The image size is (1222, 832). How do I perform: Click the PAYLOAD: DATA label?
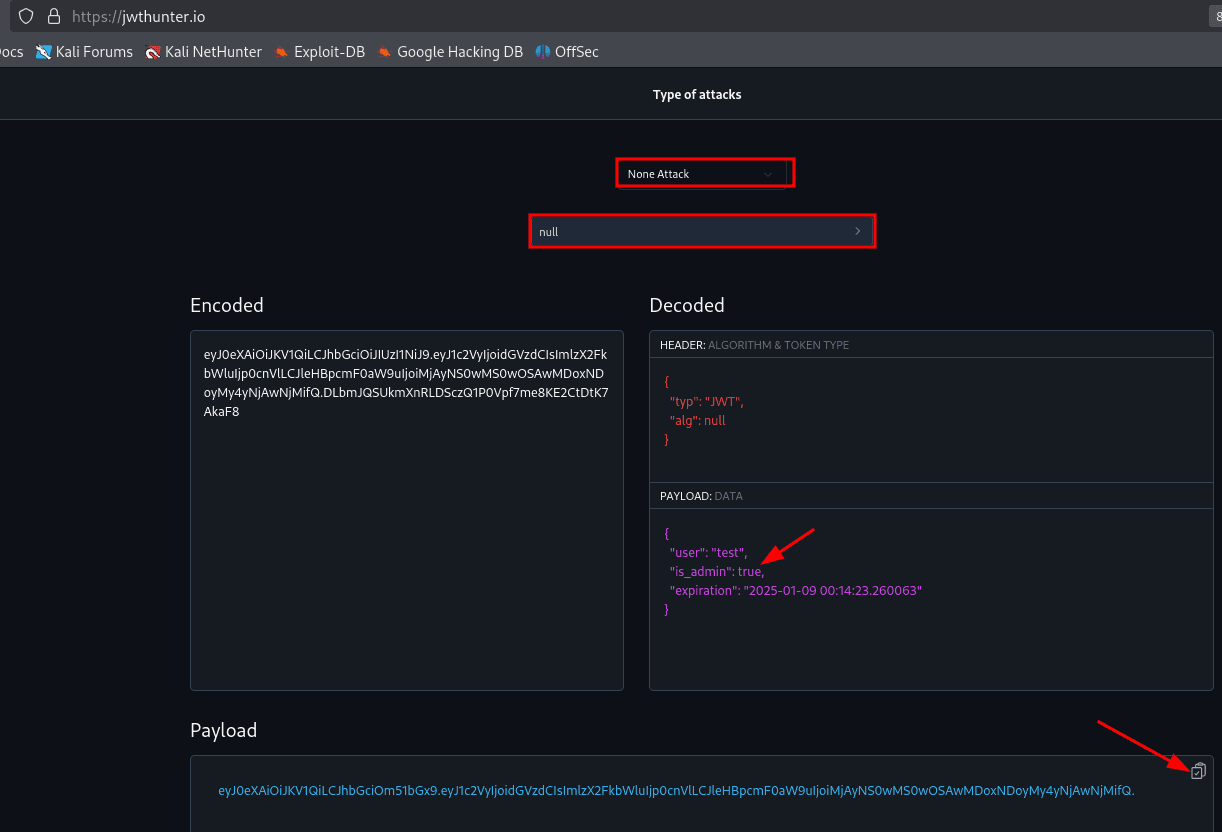[x=701, y=496]
